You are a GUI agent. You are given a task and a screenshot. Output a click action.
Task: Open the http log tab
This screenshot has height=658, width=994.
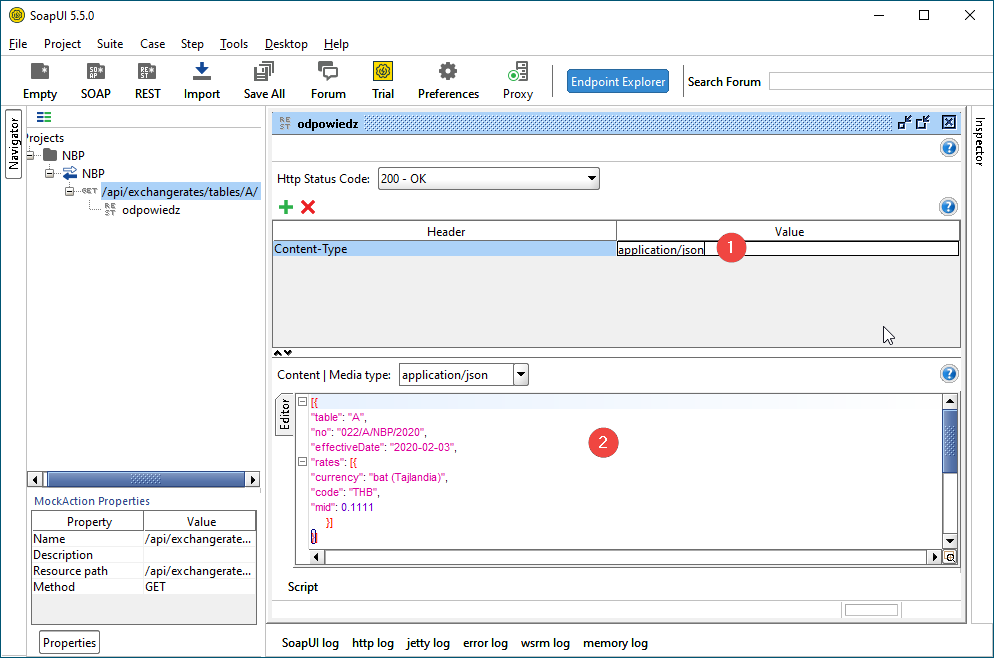click(x=373, y=643)
